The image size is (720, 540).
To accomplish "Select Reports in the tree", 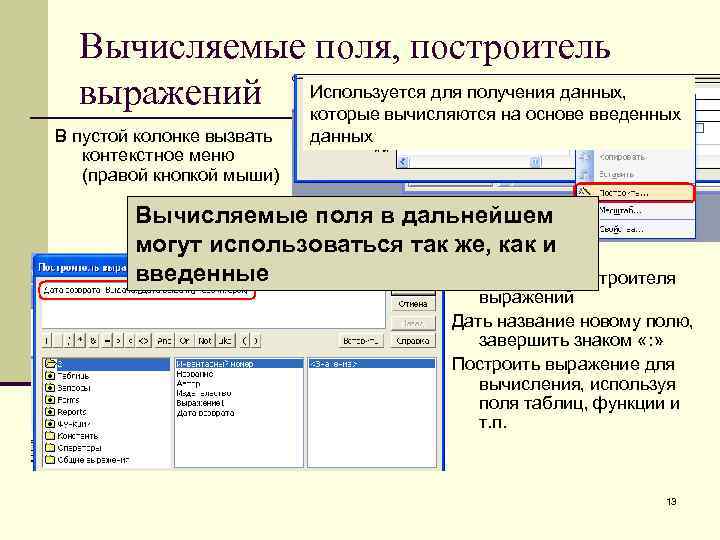I will pyautogui.click(x=72, y=412).
